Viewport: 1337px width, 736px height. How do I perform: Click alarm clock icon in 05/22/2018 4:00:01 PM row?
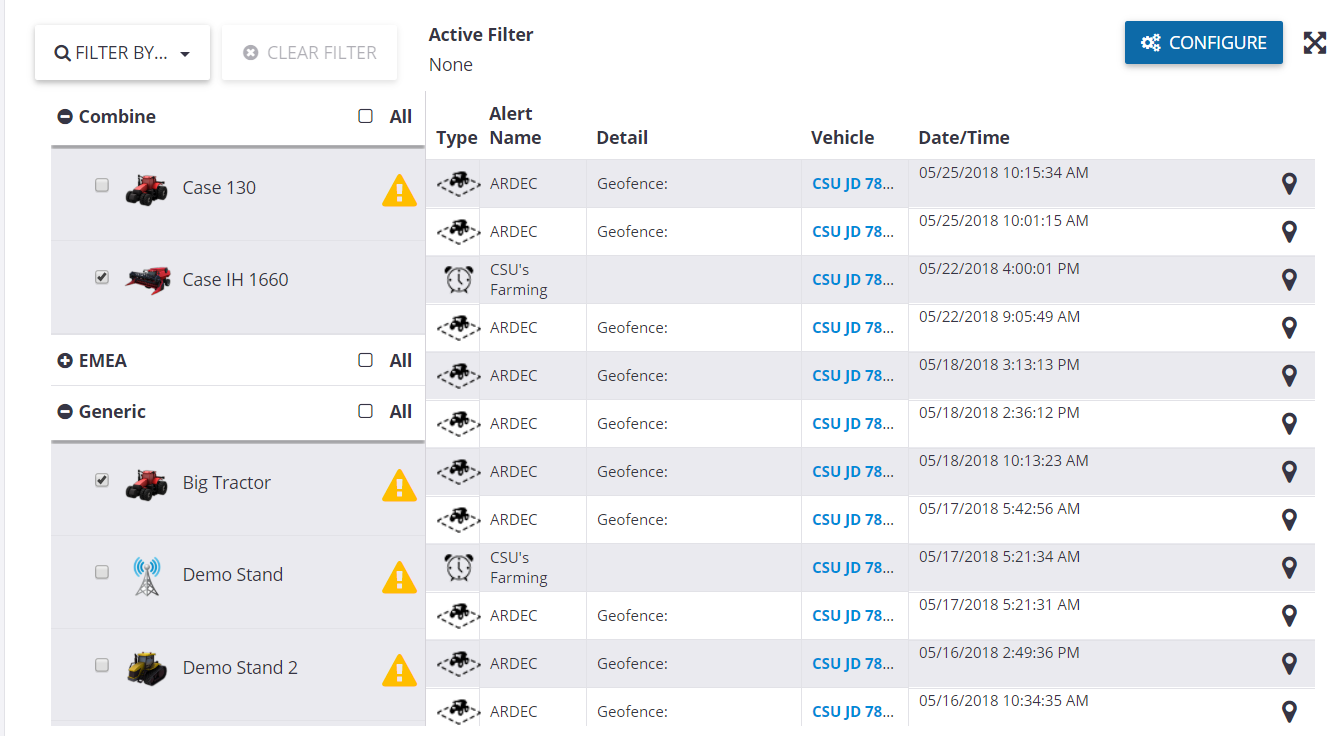pos(458,280)
